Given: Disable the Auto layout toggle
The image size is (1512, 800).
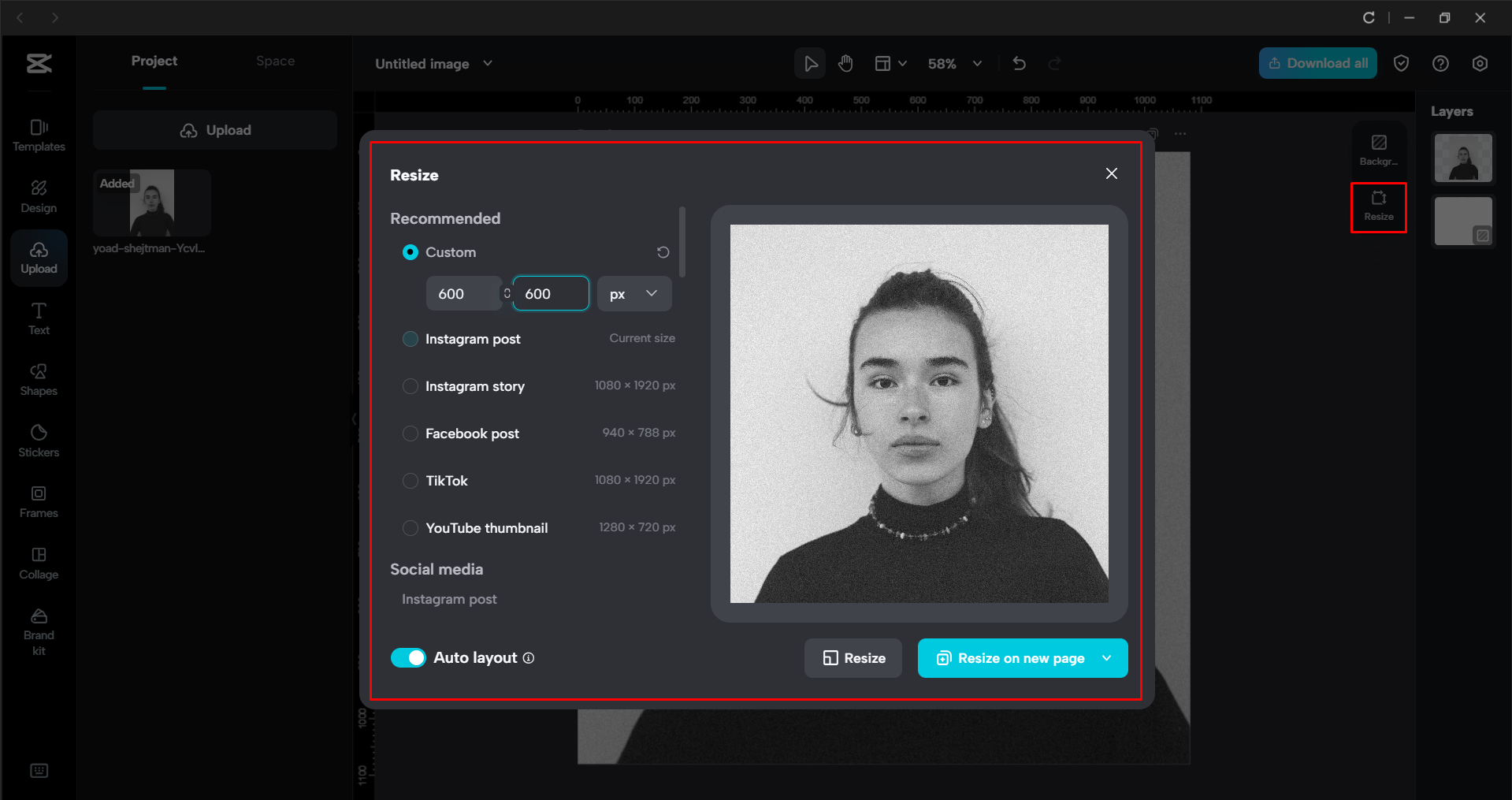Looking at the screenshot, I should coord(408,657).
